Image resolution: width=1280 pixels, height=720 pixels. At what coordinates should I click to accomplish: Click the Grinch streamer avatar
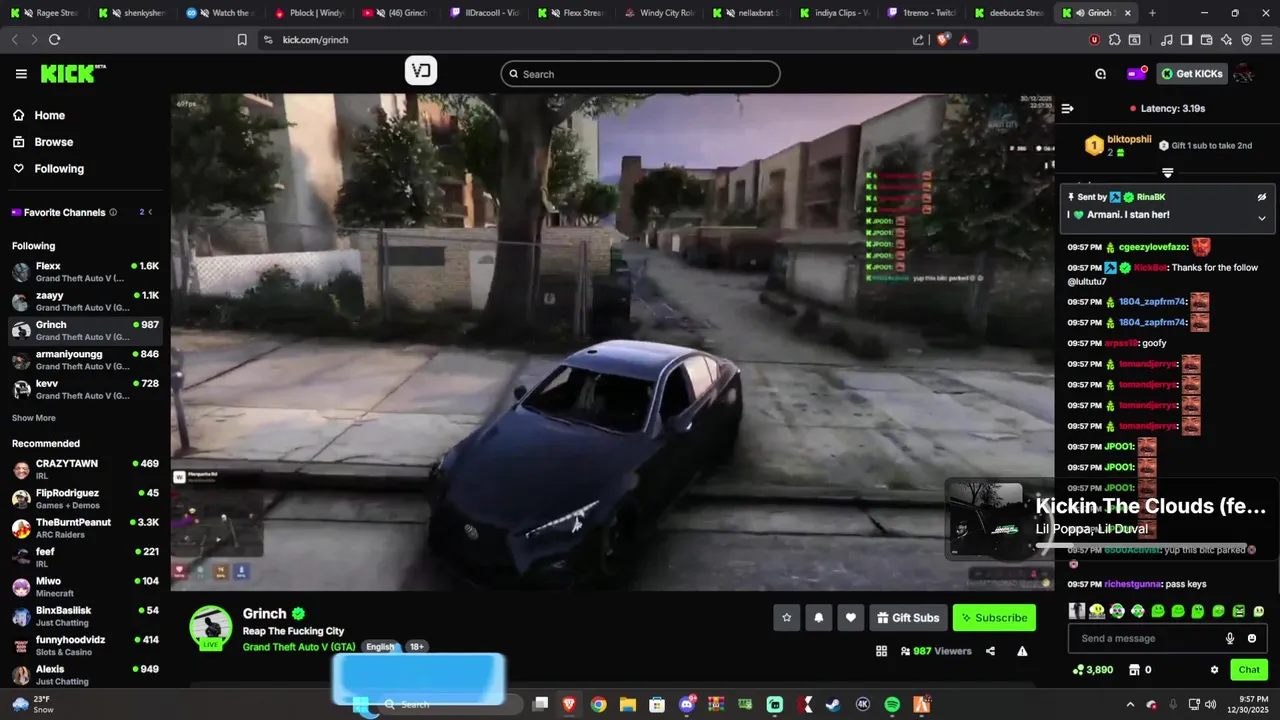[210, 627]
